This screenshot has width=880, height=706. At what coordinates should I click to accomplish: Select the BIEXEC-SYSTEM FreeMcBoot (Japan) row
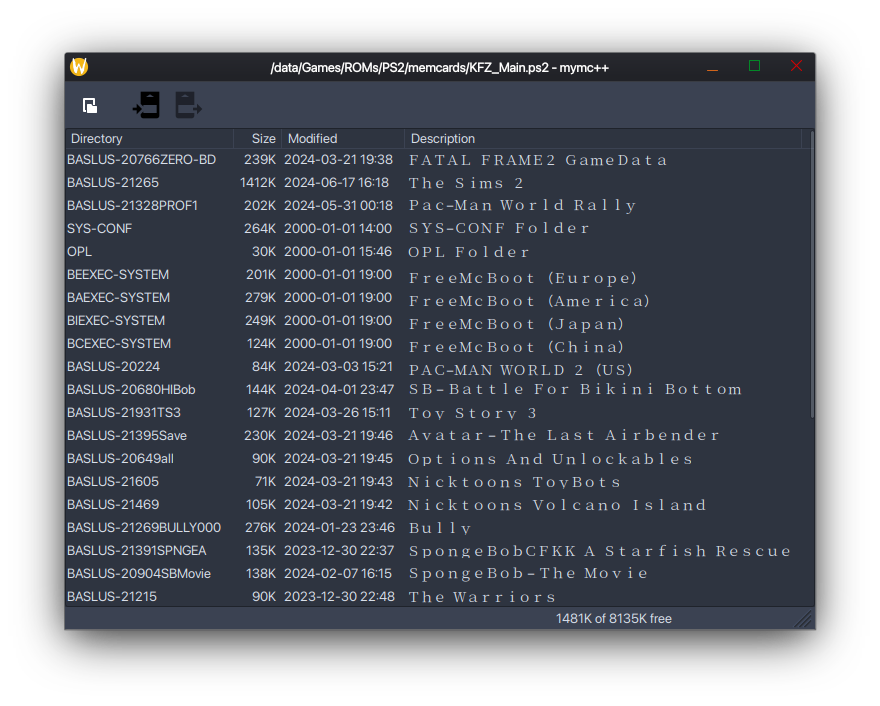tap(116, 321)
